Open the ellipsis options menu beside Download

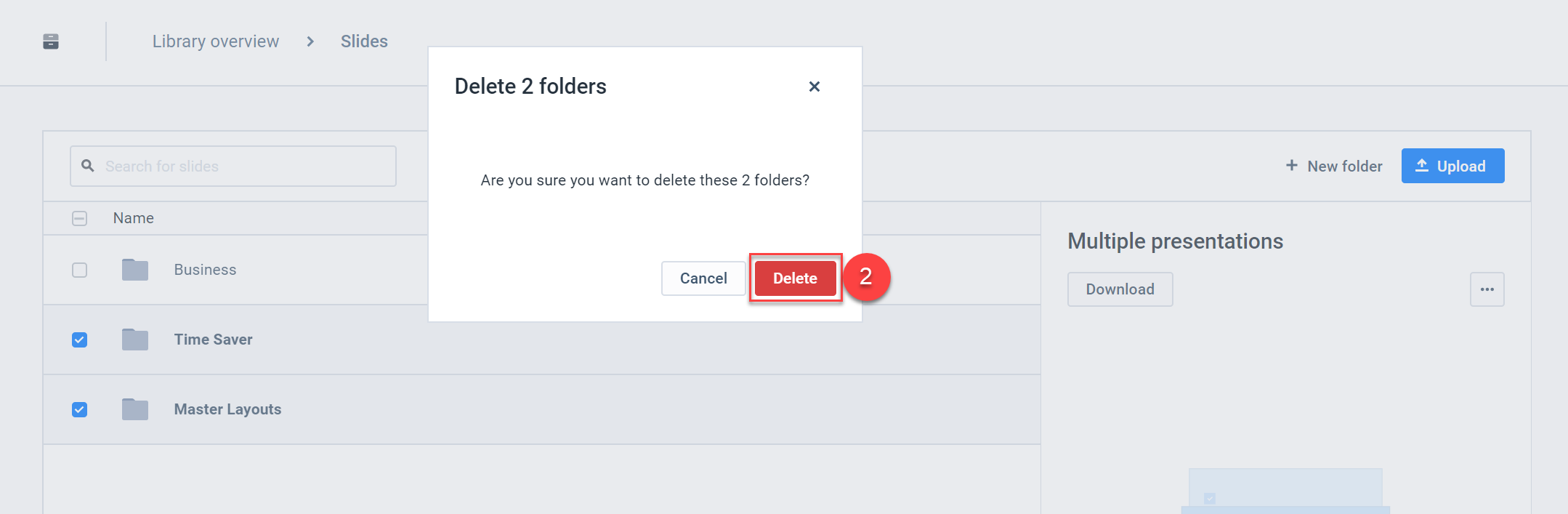pos(1487,289)
